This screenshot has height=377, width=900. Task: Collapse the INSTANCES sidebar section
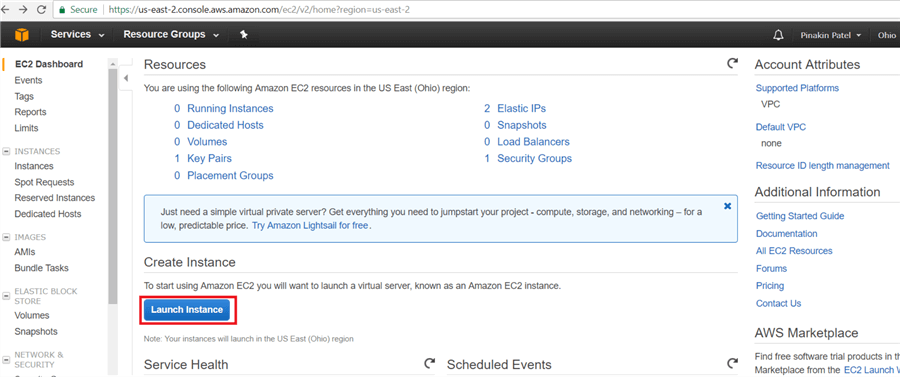point(6,151)
